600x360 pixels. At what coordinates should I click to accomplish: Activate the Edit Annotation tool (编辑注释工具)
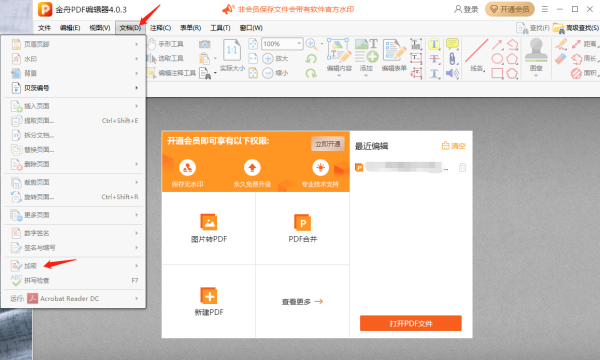[171, 73]
